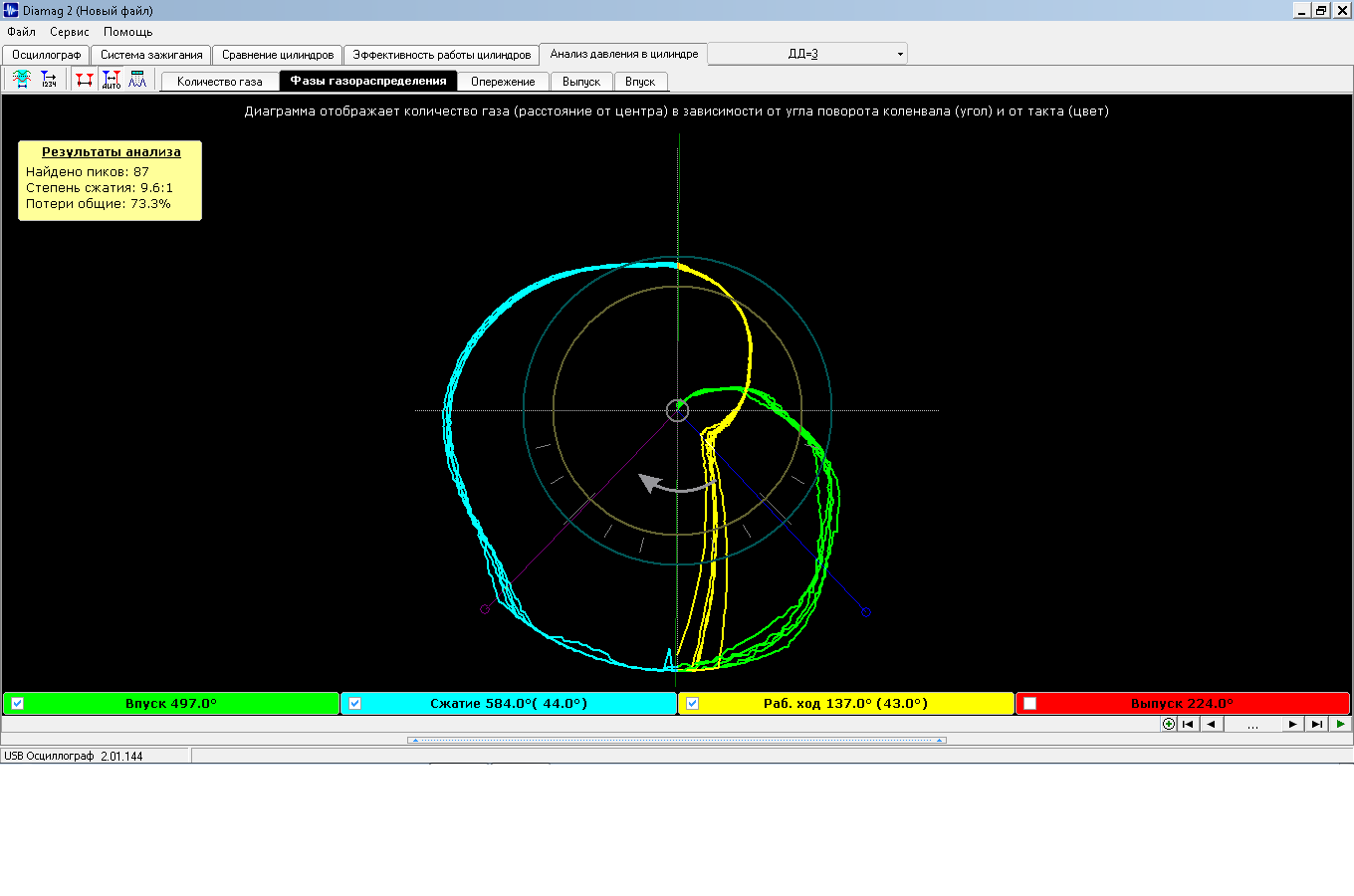Open the Помощь menu
The width and height of the screenshot is (1354, 896).
tap(127, 32)
